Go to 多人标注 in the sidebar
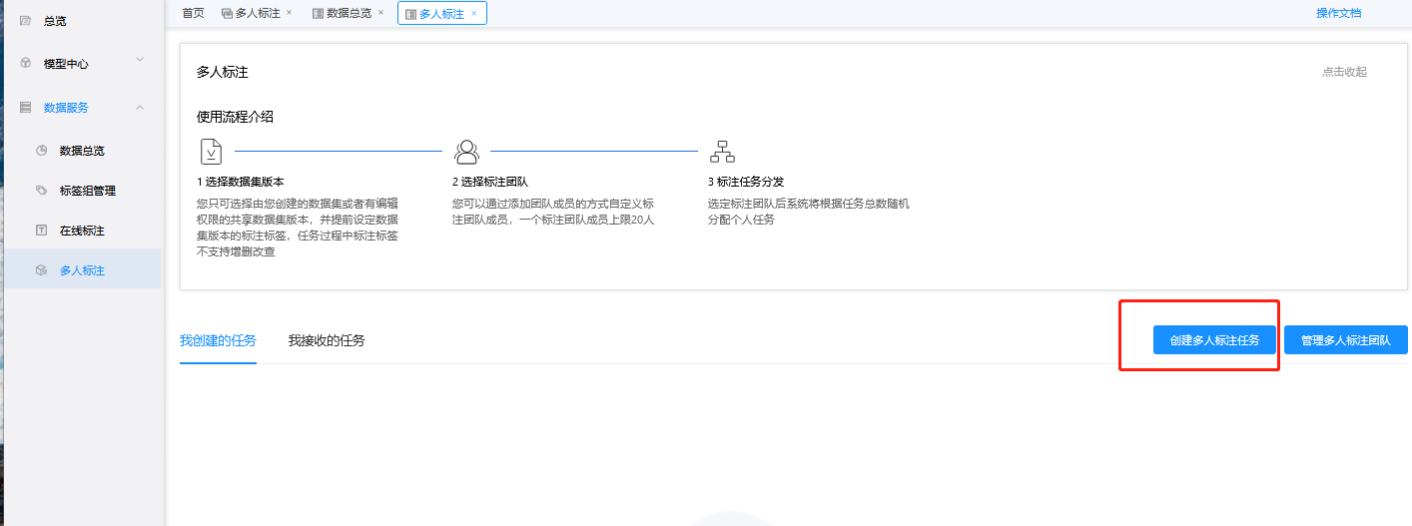The width and height of the screenshot is (1412, 526). pos(82,270)
